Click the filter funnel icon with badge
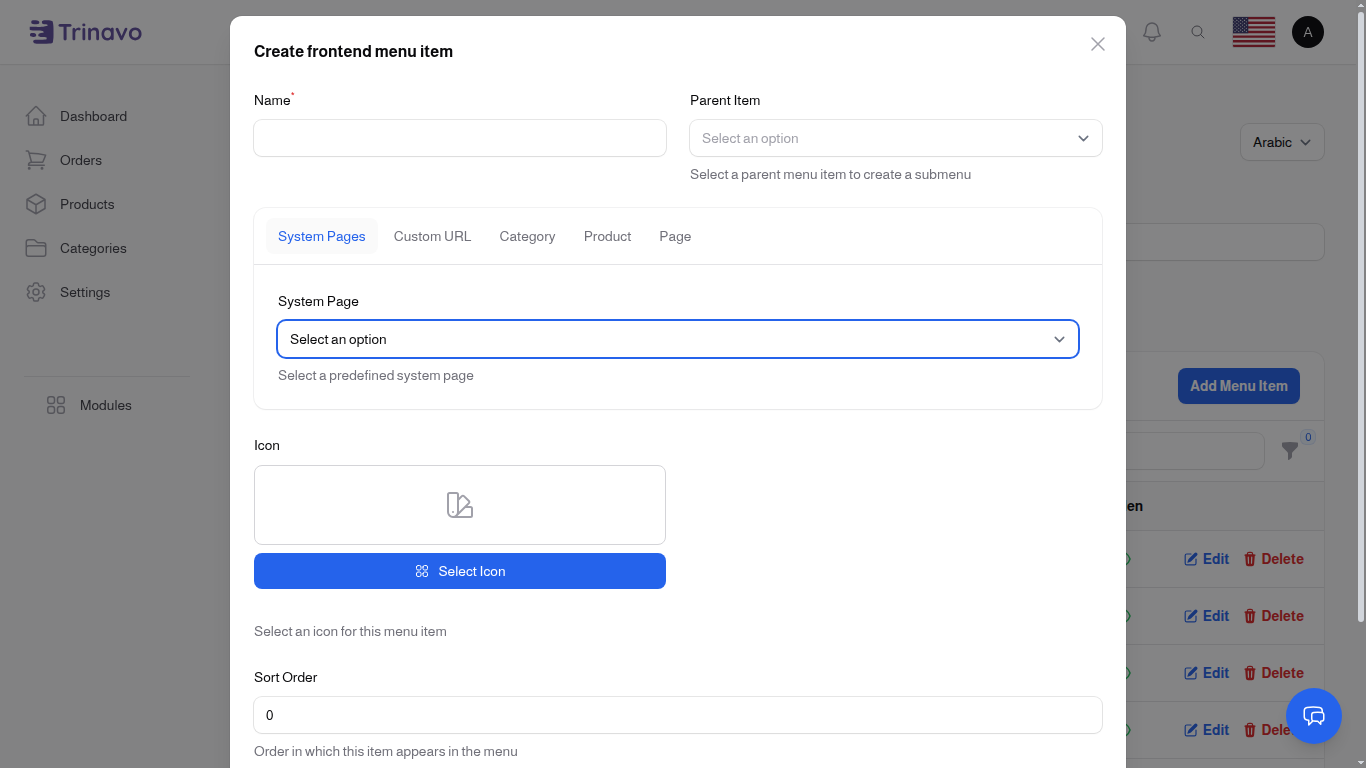The width and height of the screenshot is (1366, 768). pyautogui.click(x=1290, y=452)
